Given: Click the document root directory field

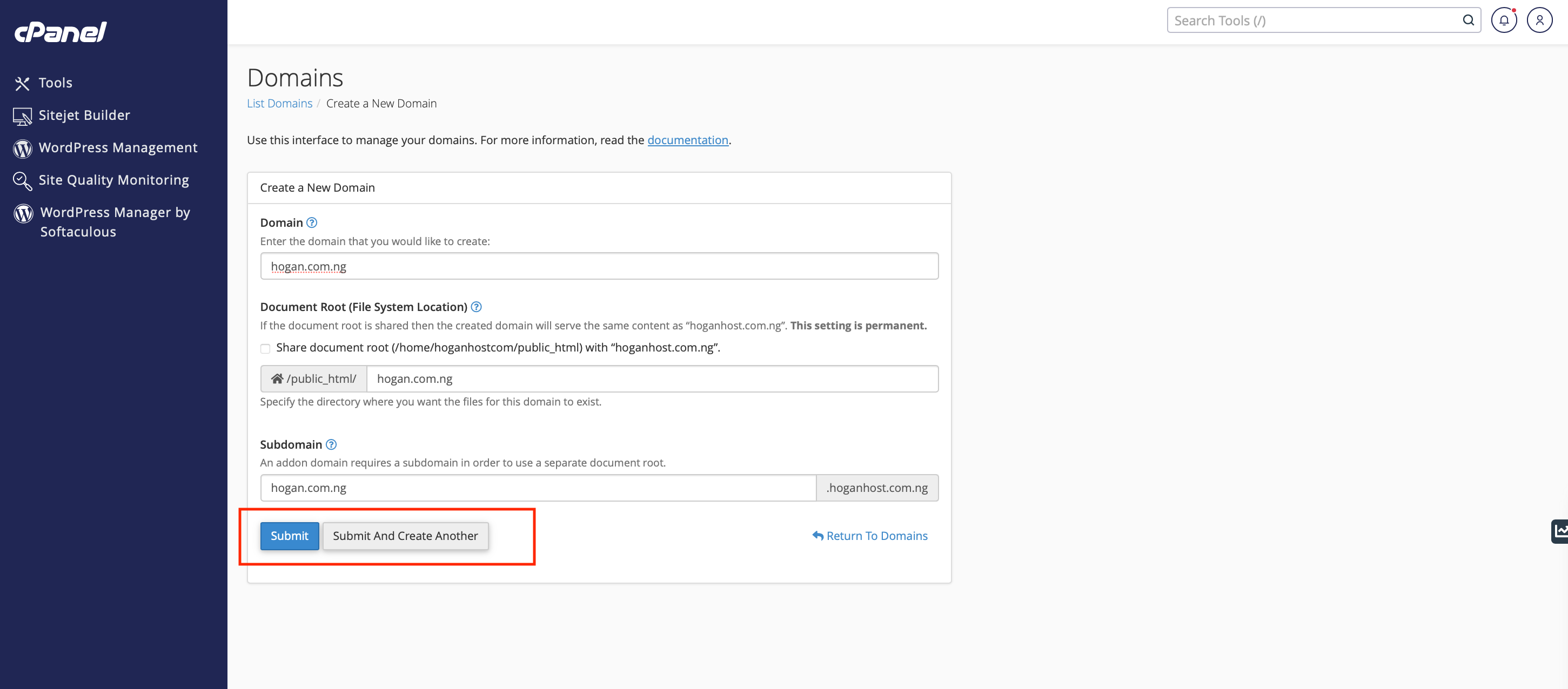Looking at the screenshot, I should coord(653,379).
